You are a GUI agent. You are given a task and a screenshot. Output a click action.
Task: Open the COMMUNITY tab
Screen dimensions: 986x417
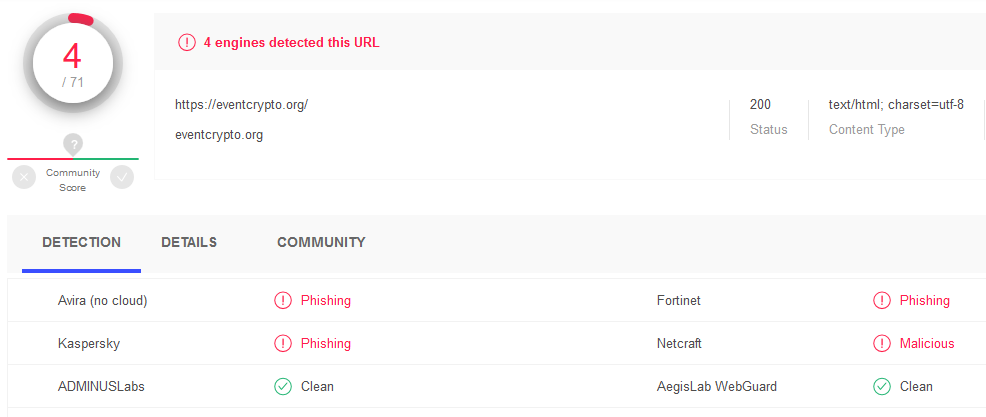pos(321,242)
